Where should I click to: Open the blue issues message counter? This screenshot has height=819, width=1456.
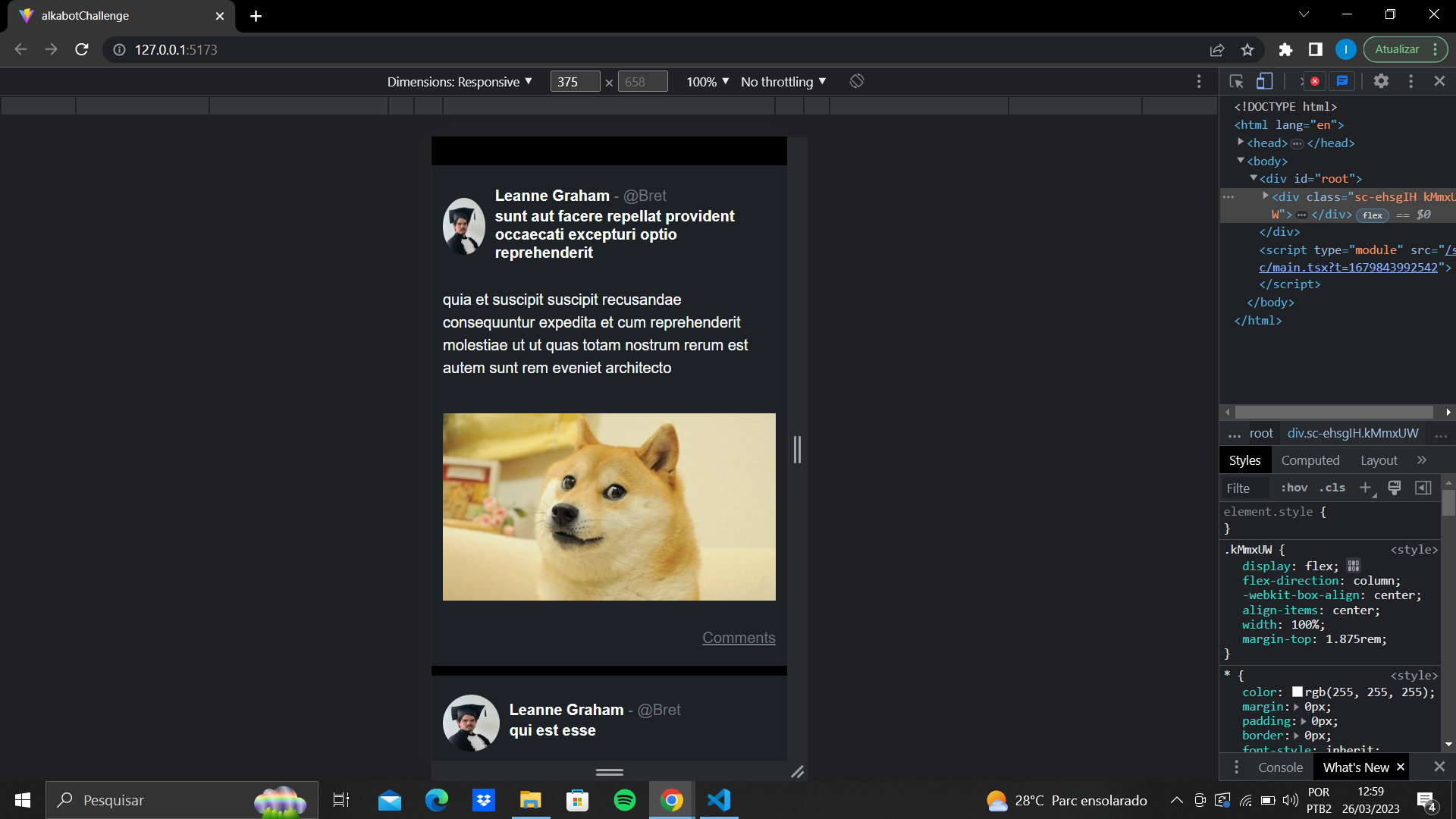tap(1342, 81)
